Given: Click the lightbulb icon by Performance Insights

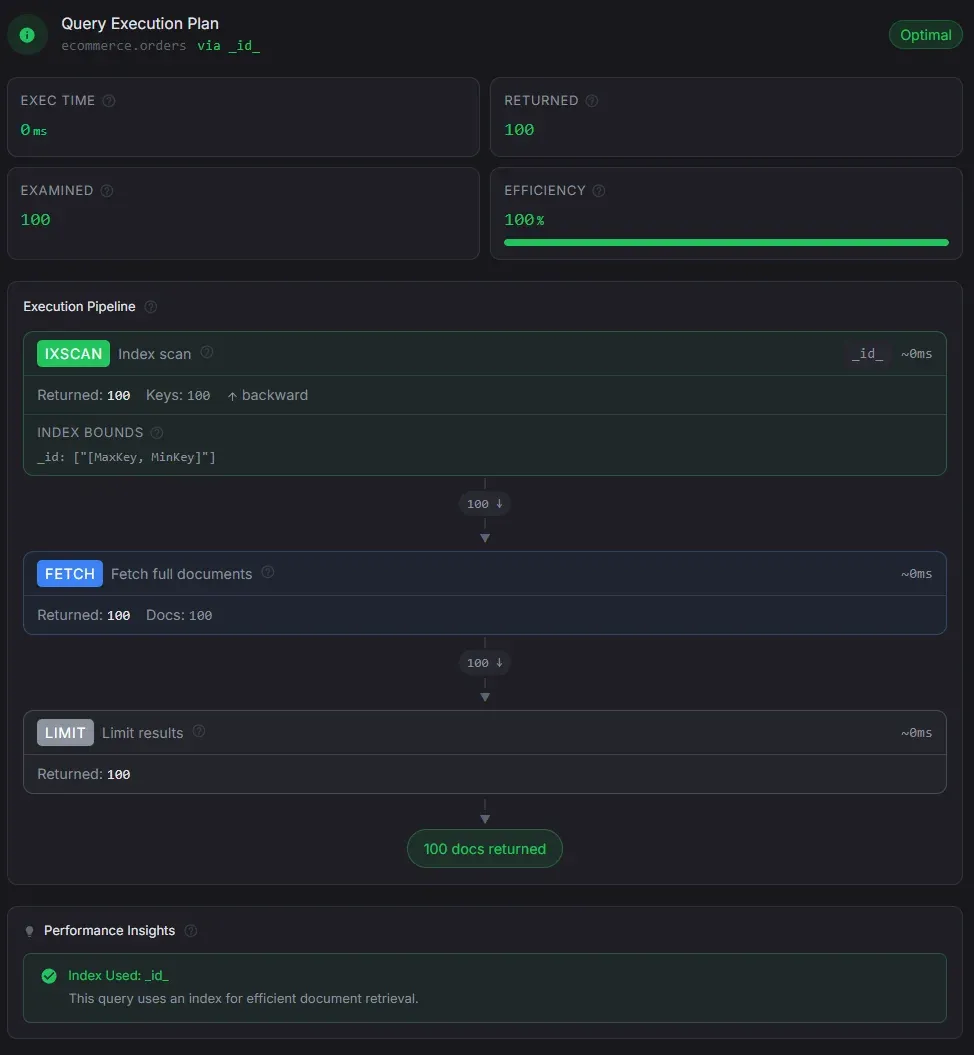Looking at the screenshot, I should coord(30,931).
